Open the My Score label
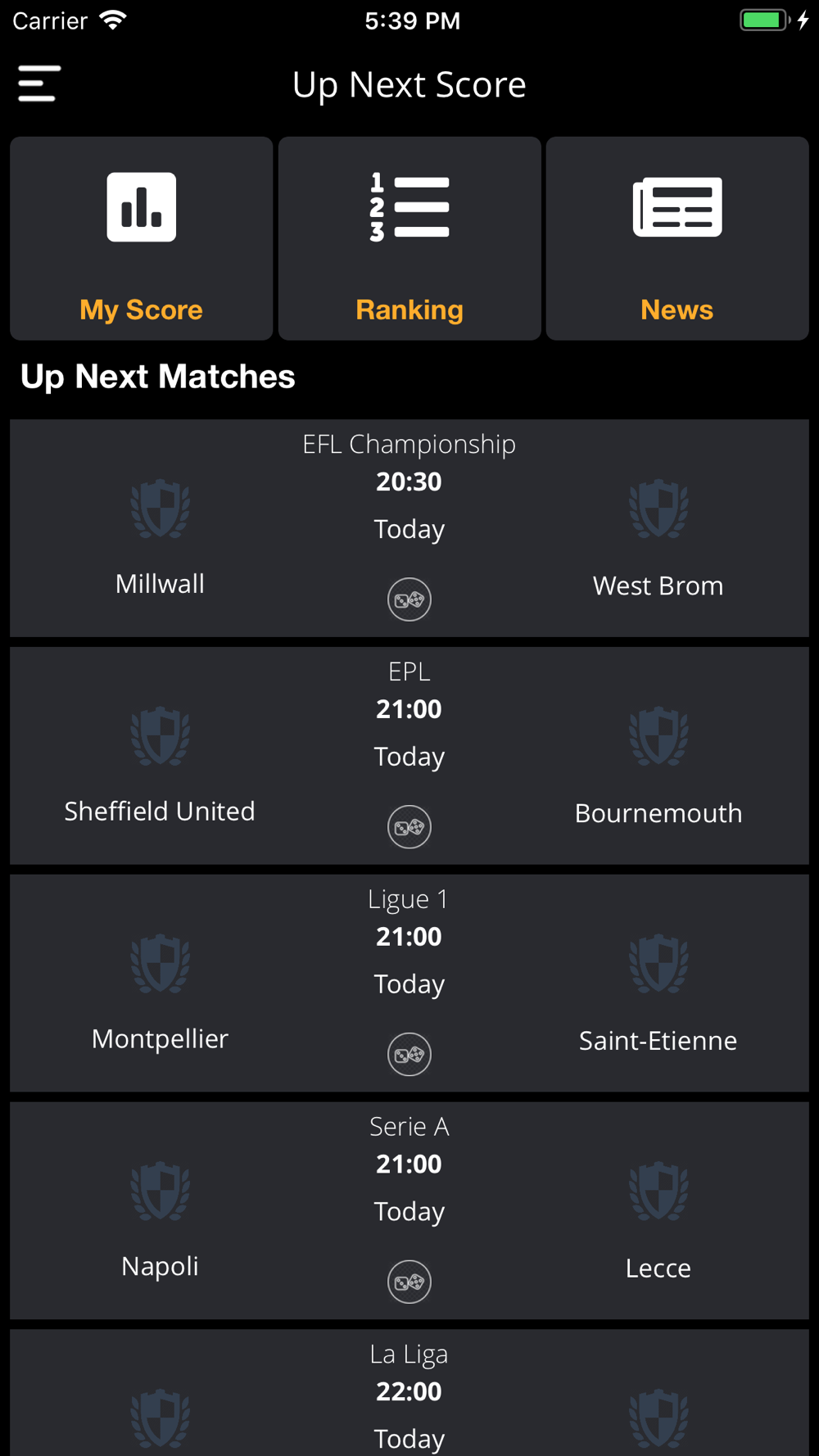This screenshot has width=819, height=1456. click(141, 310)
